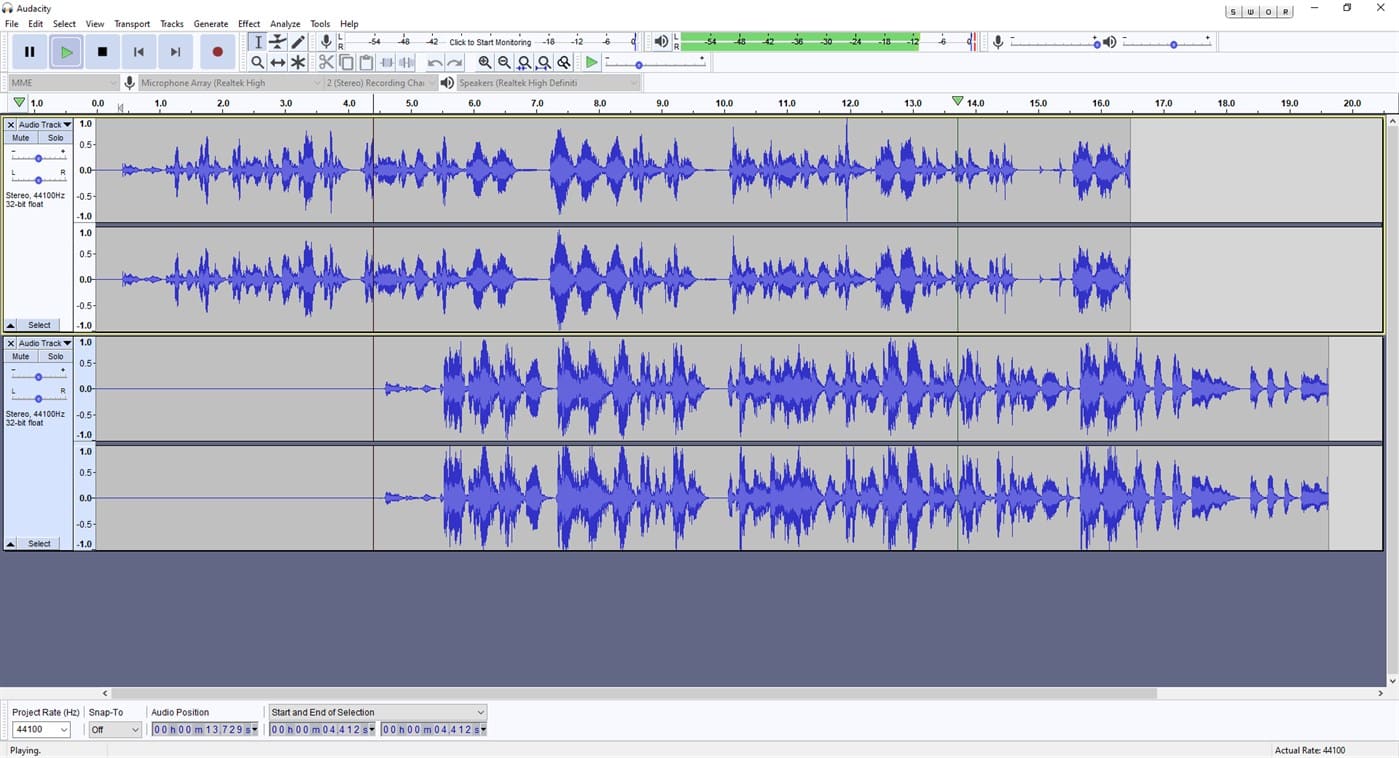Click the Zoom Toggle icon
The height and width of the screenshot is (758, 1399).
coord(564,62)
